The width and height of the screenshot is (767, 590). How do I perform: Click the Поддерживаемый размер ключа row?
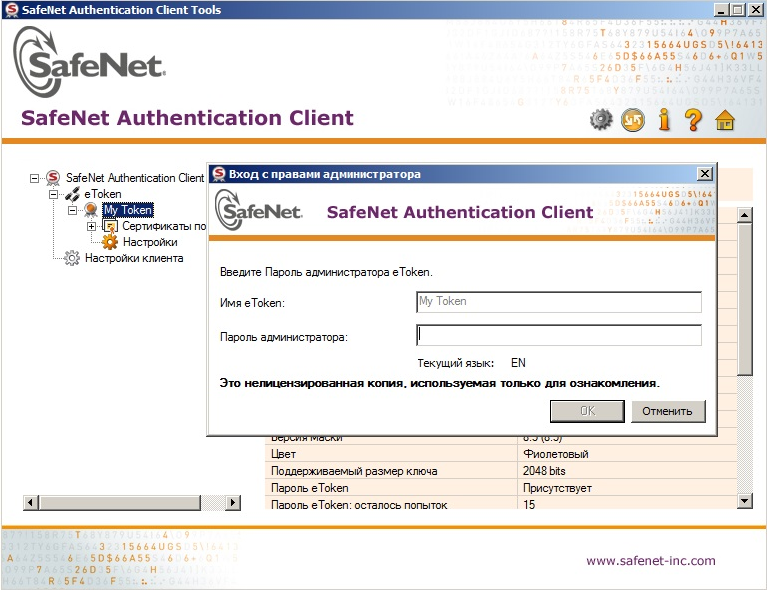(501, 471)
